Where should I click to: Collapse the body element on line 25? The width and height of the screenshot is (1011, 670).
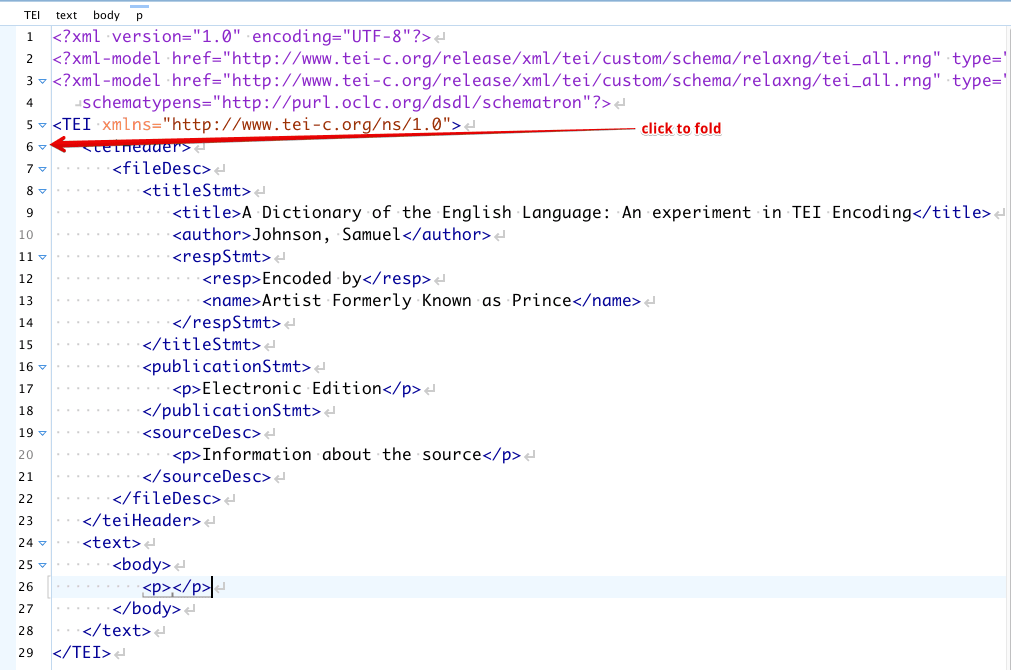[42, 565]
